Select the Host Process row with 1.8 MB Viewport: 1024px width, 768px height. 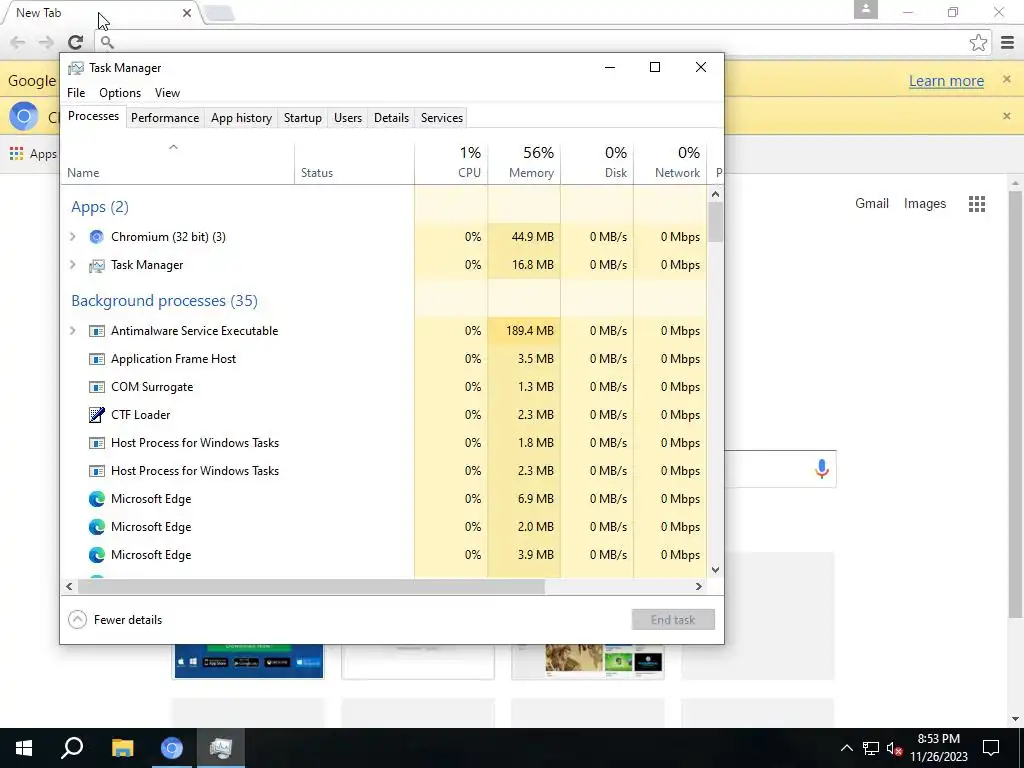point(384,443)
